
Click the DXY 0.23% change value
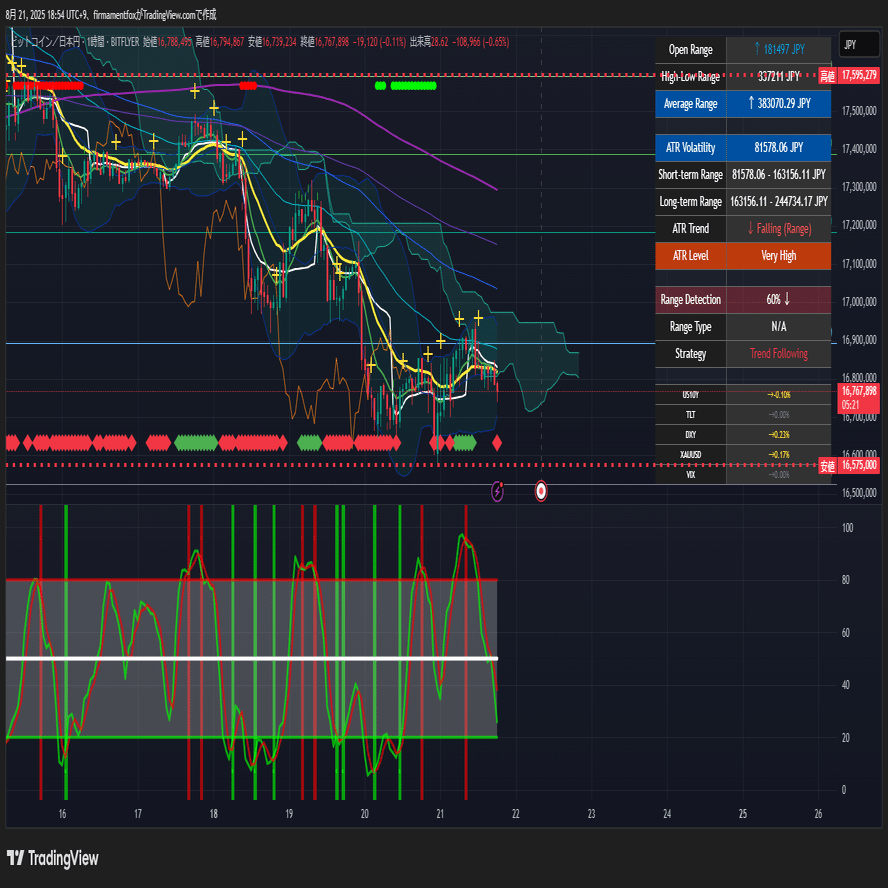click(x=779, y=435)
